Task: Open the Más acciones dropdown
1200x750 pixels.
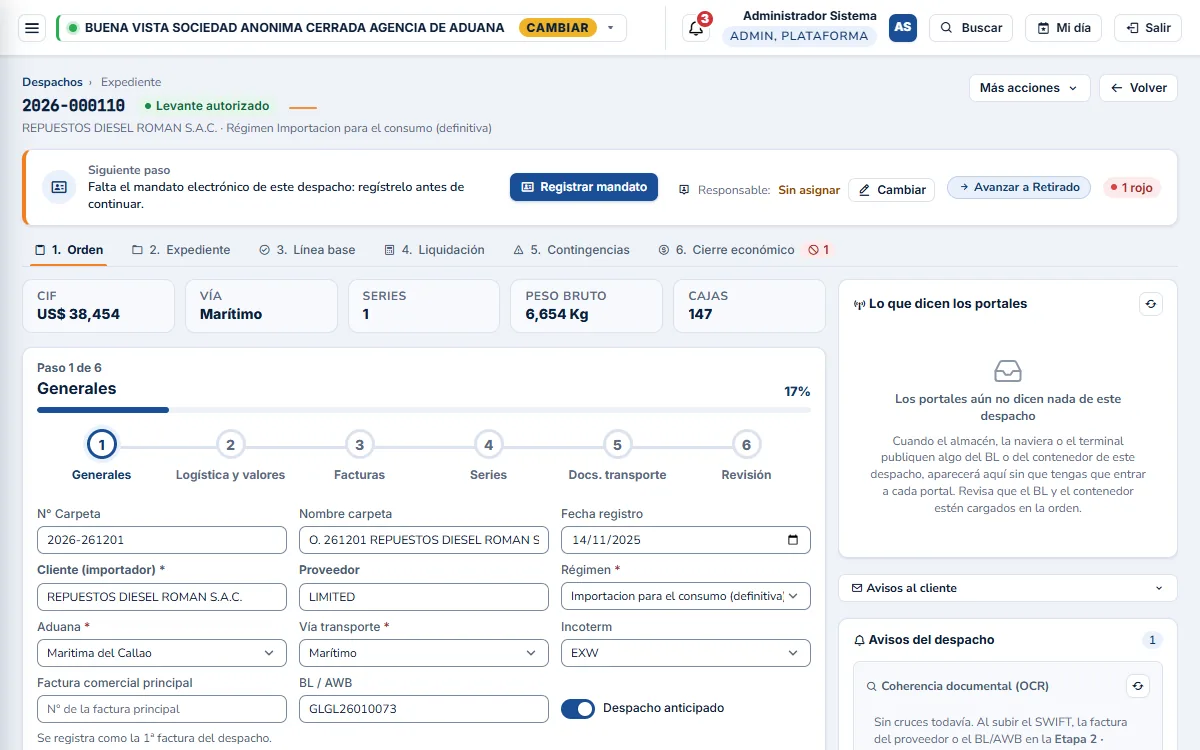Action: (x=1030, y=88)
